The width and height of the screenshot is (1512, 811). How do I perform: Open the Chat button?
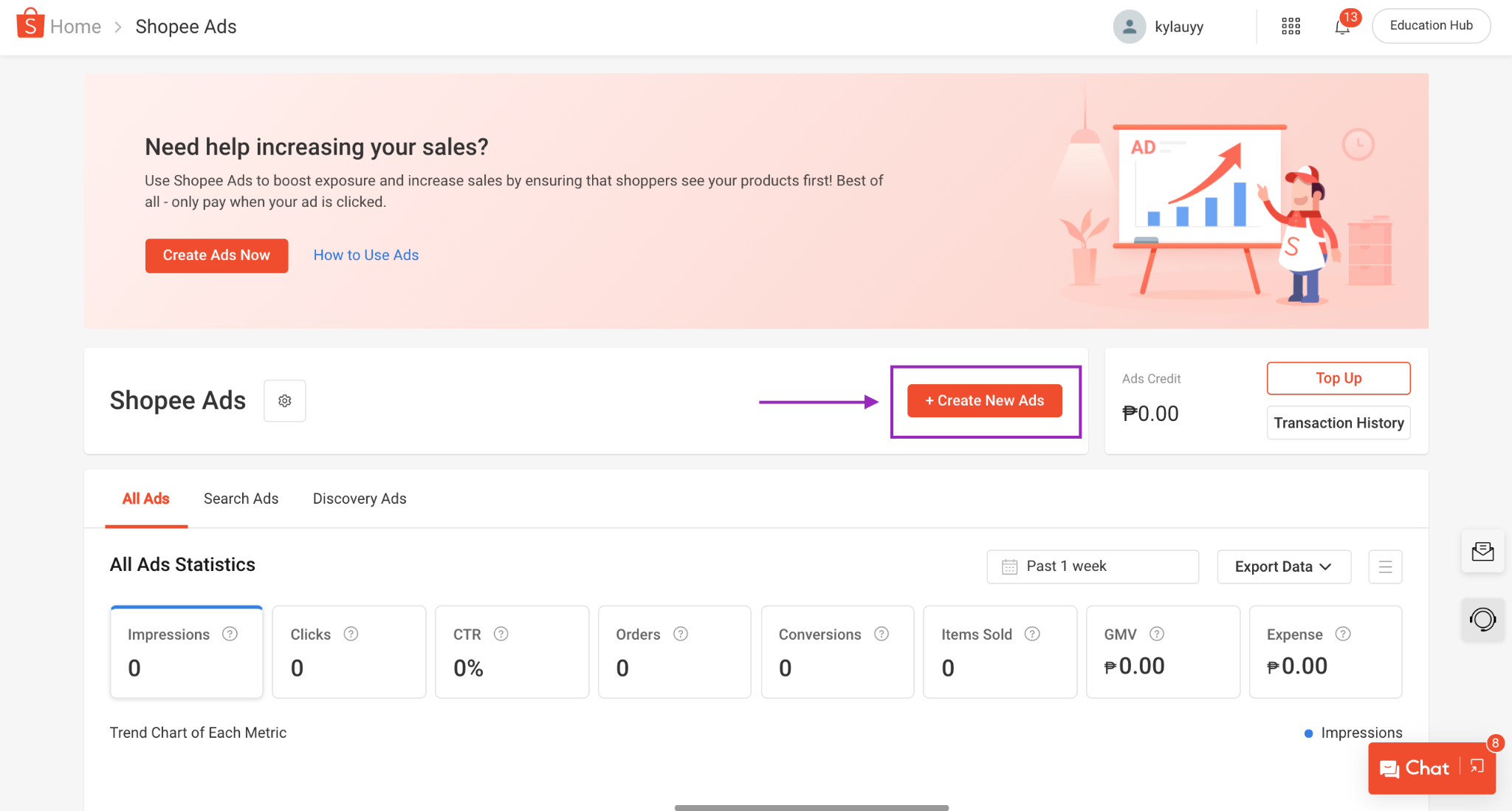click(1415, 768)
